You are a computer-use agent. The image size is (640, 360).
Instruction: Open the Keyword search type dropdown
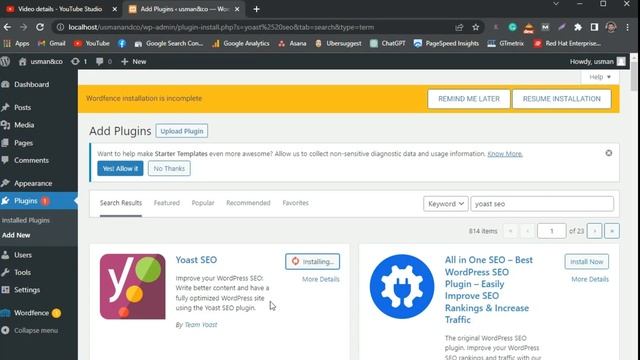[445, 204]
